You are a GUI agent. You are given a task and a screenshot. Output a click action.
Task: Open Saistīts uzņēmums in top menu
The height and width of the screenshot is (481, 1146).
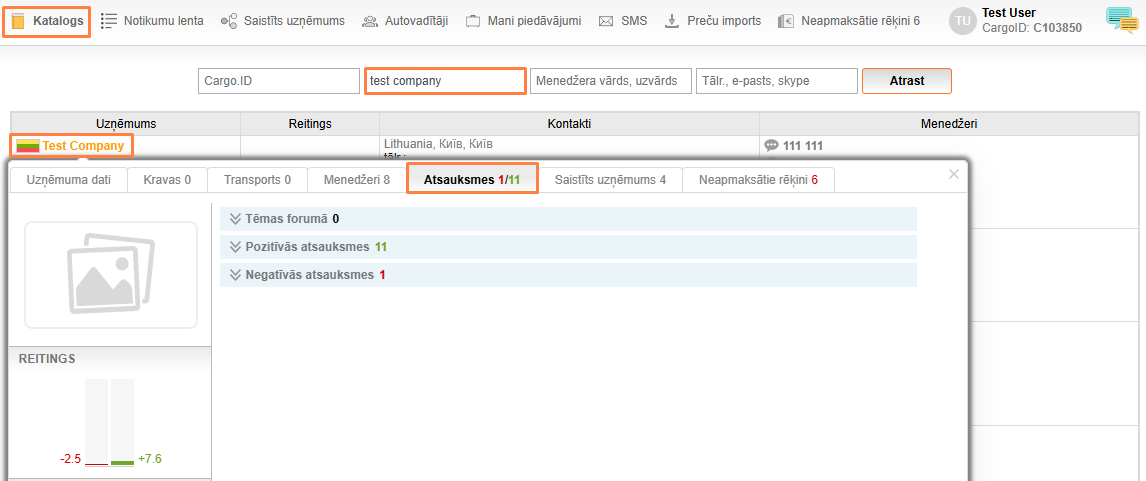pyautogui.click(x=283, y=21)
